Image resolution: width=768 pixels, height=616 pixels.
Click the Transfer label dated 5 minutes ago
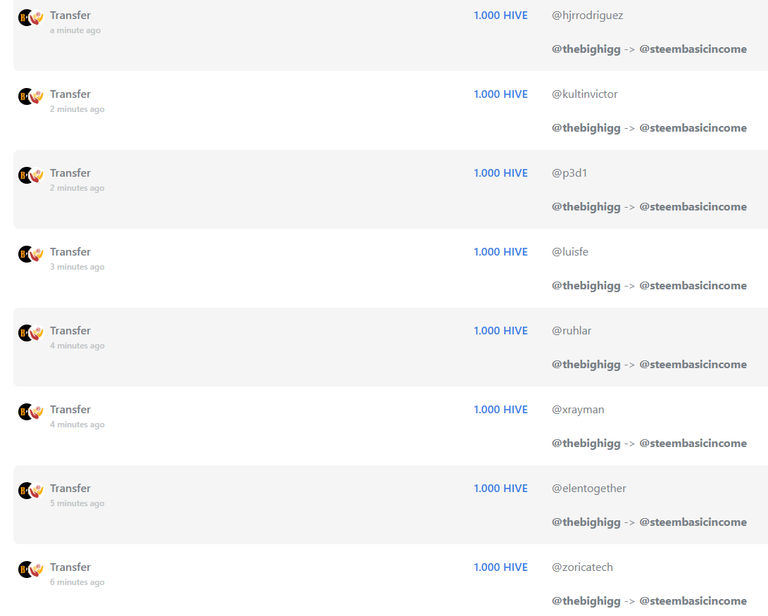point(70,489)
